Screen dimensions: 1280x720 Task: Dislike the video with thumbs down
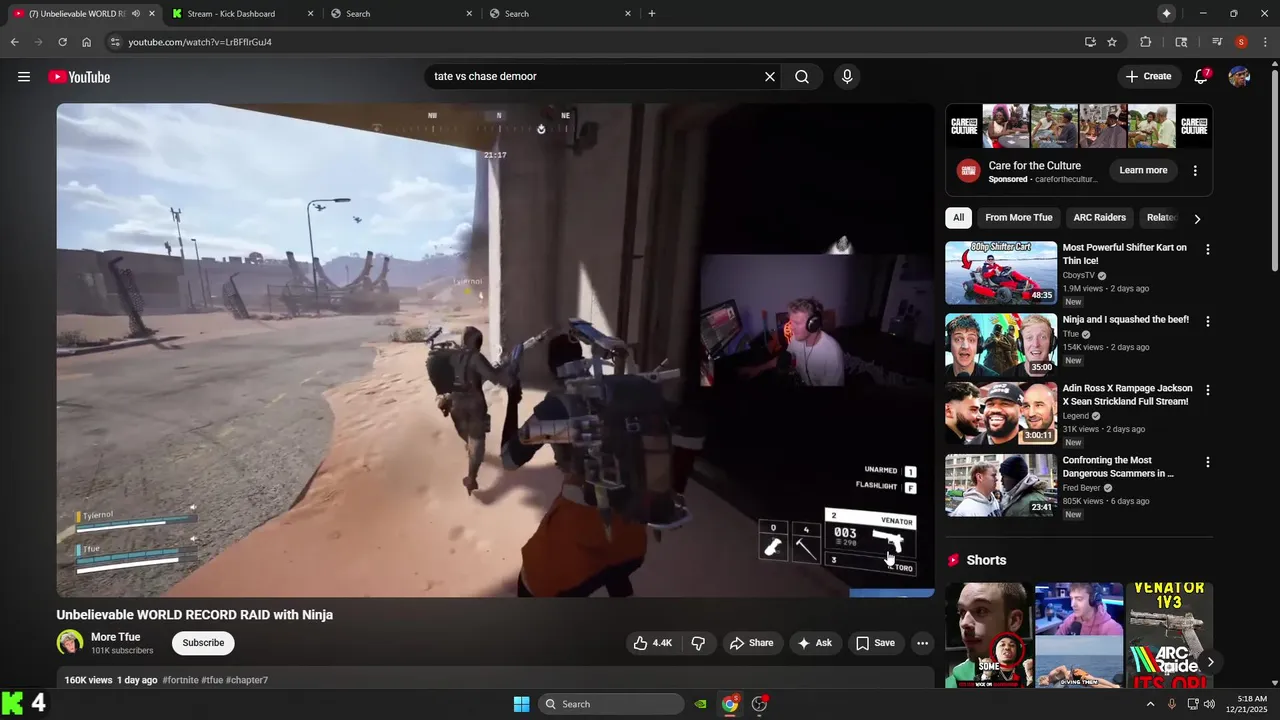[x=698, y=643]
